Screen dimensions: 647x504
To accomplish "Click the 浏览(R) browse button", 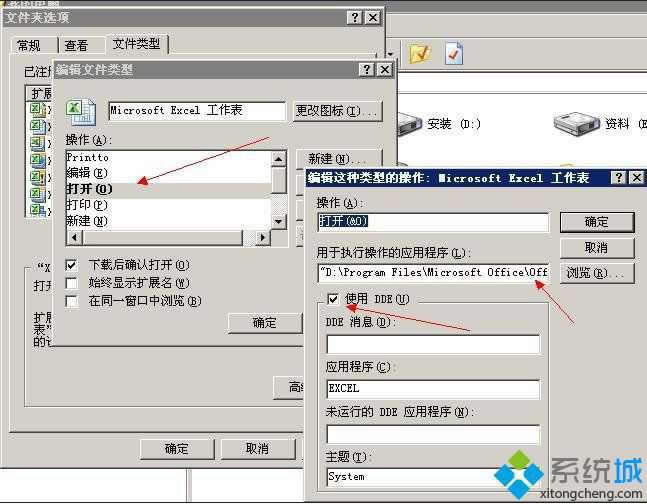I will (x=597, y=273).
